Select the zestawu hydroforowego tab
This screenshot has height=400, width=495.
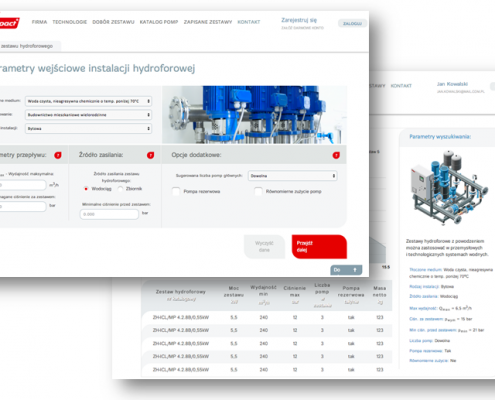29,46
